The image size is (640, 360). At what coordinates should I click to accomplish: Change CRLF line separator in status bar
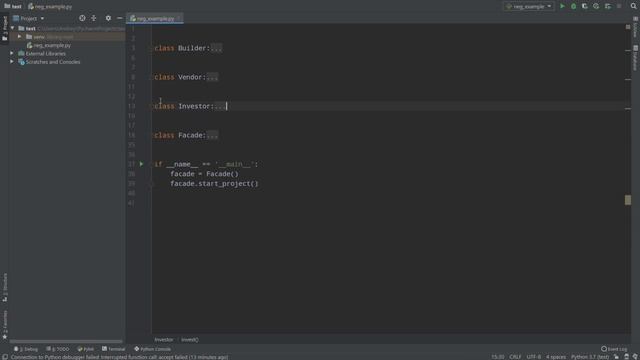click(515, 357)
